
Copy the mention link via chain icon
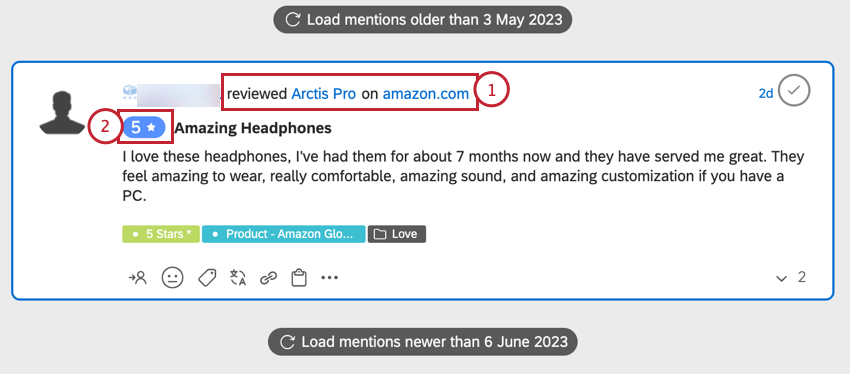pyautogui.click(x=268, y=279)
